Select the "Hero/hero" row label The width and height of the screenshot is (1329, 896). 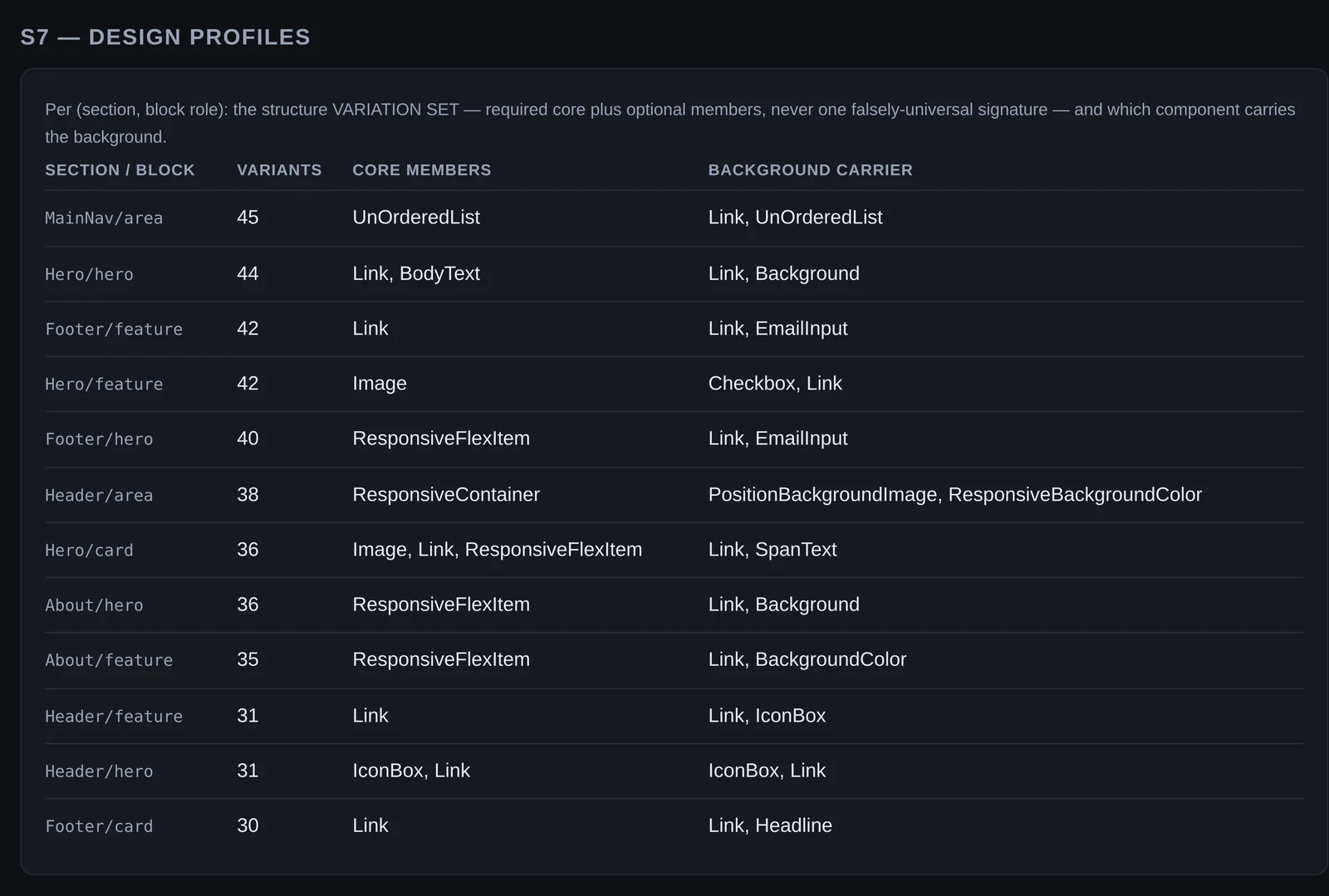point(89,275)
